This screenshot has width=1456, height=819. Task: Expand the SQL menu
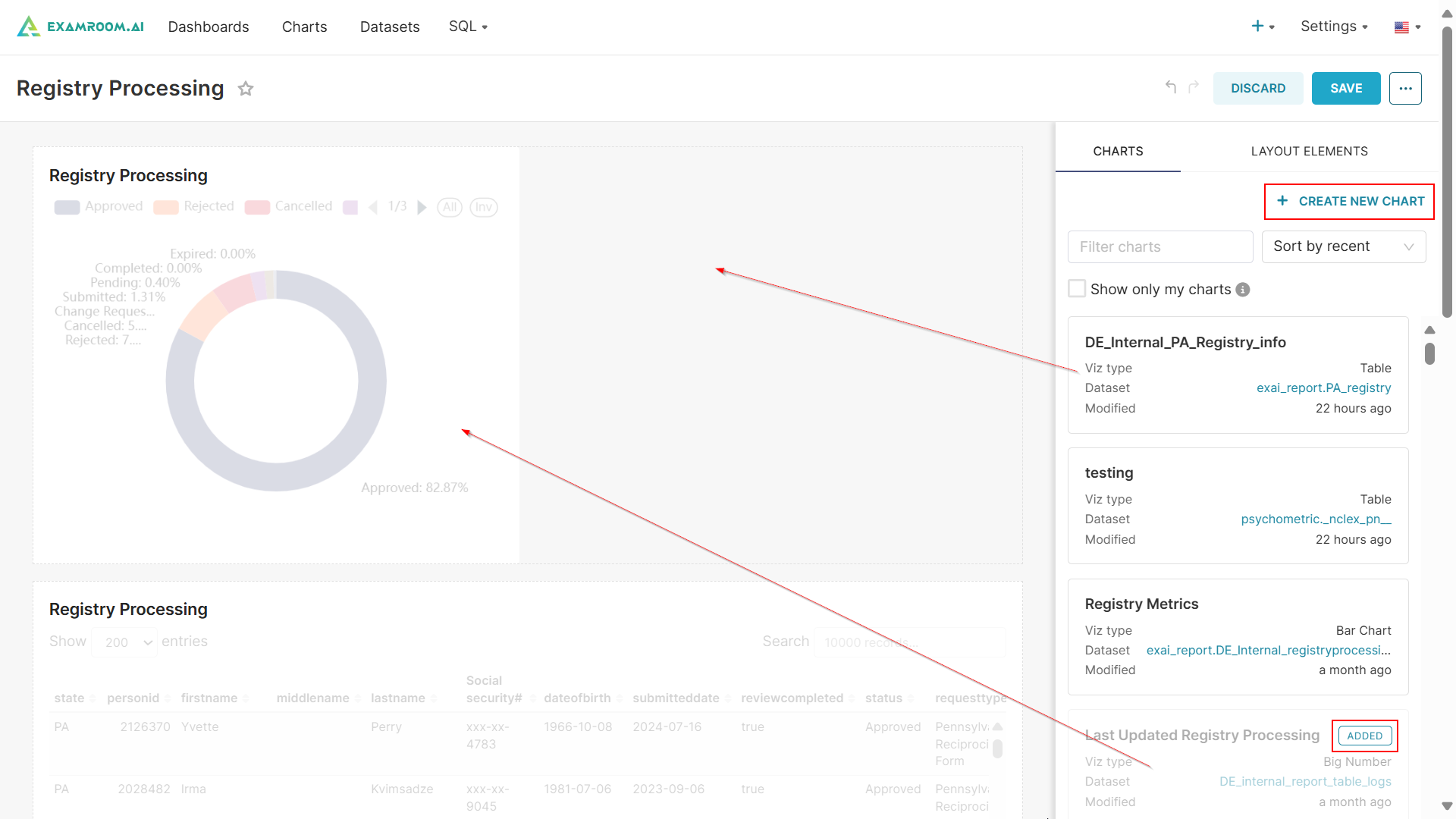pos(468,27)
